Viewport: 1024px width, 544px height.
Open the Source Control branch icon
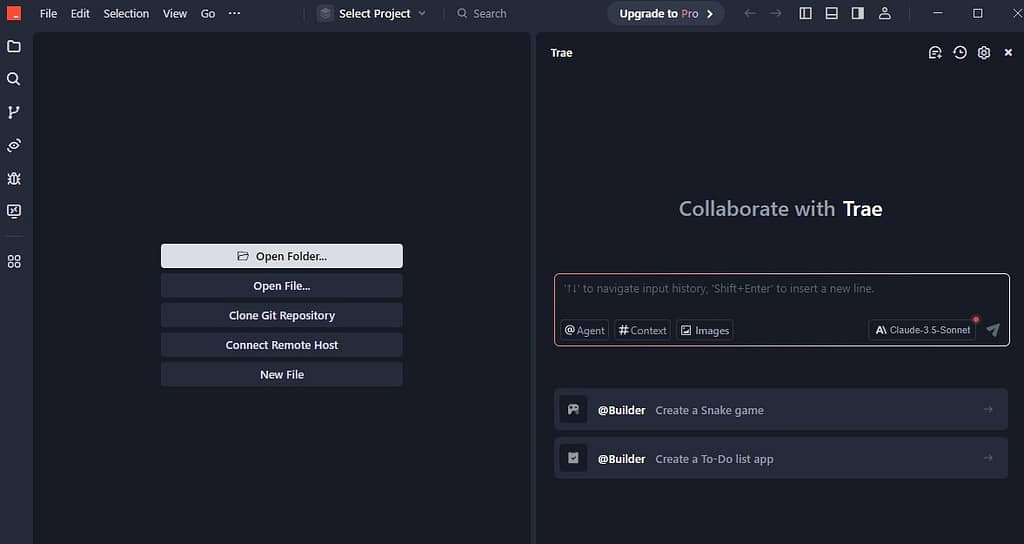[x=14, y=112]
